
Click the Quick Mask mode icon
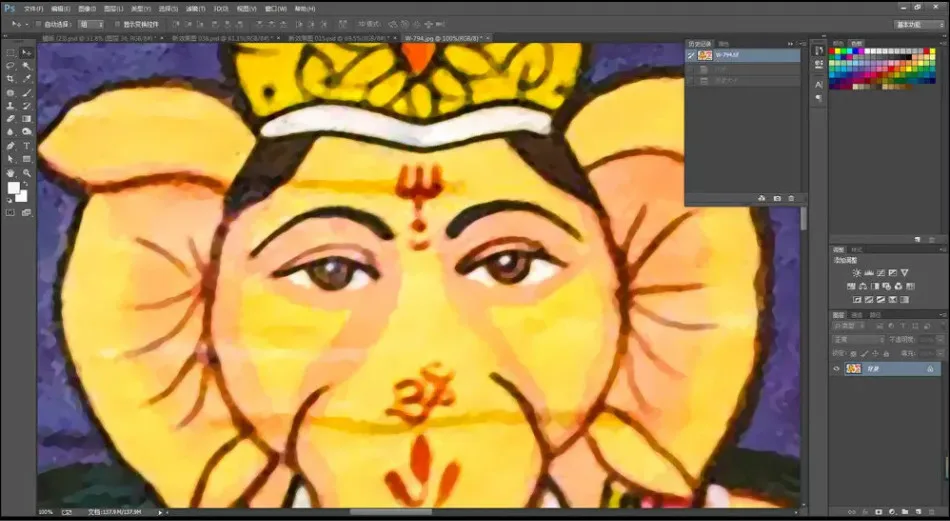11,213
